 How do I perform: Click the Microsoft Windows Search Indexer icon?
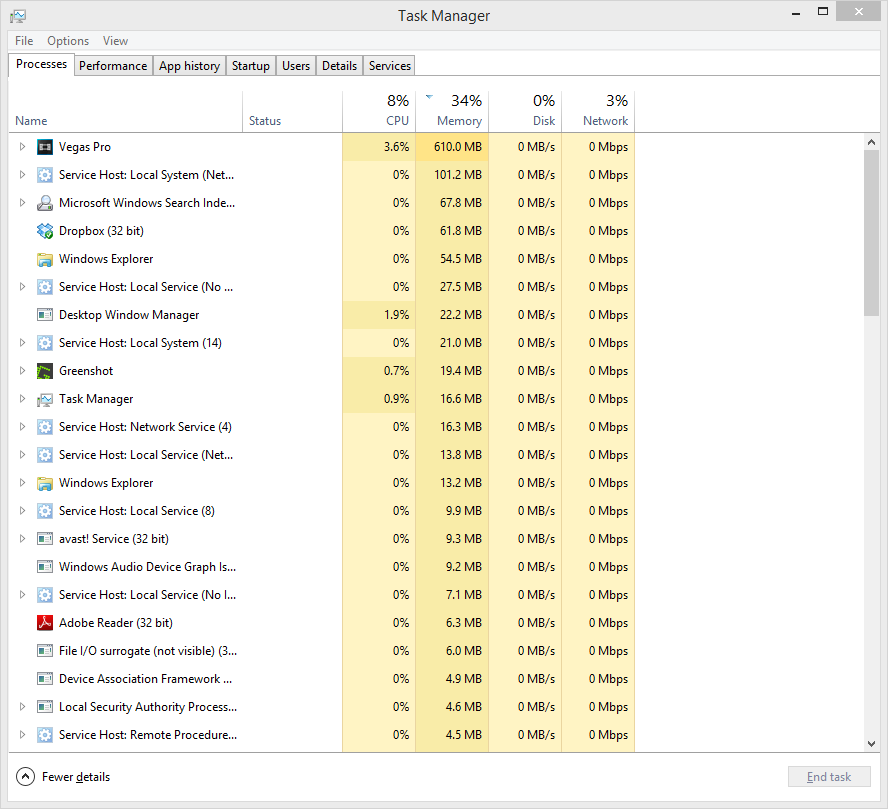(x=45, y=203)
